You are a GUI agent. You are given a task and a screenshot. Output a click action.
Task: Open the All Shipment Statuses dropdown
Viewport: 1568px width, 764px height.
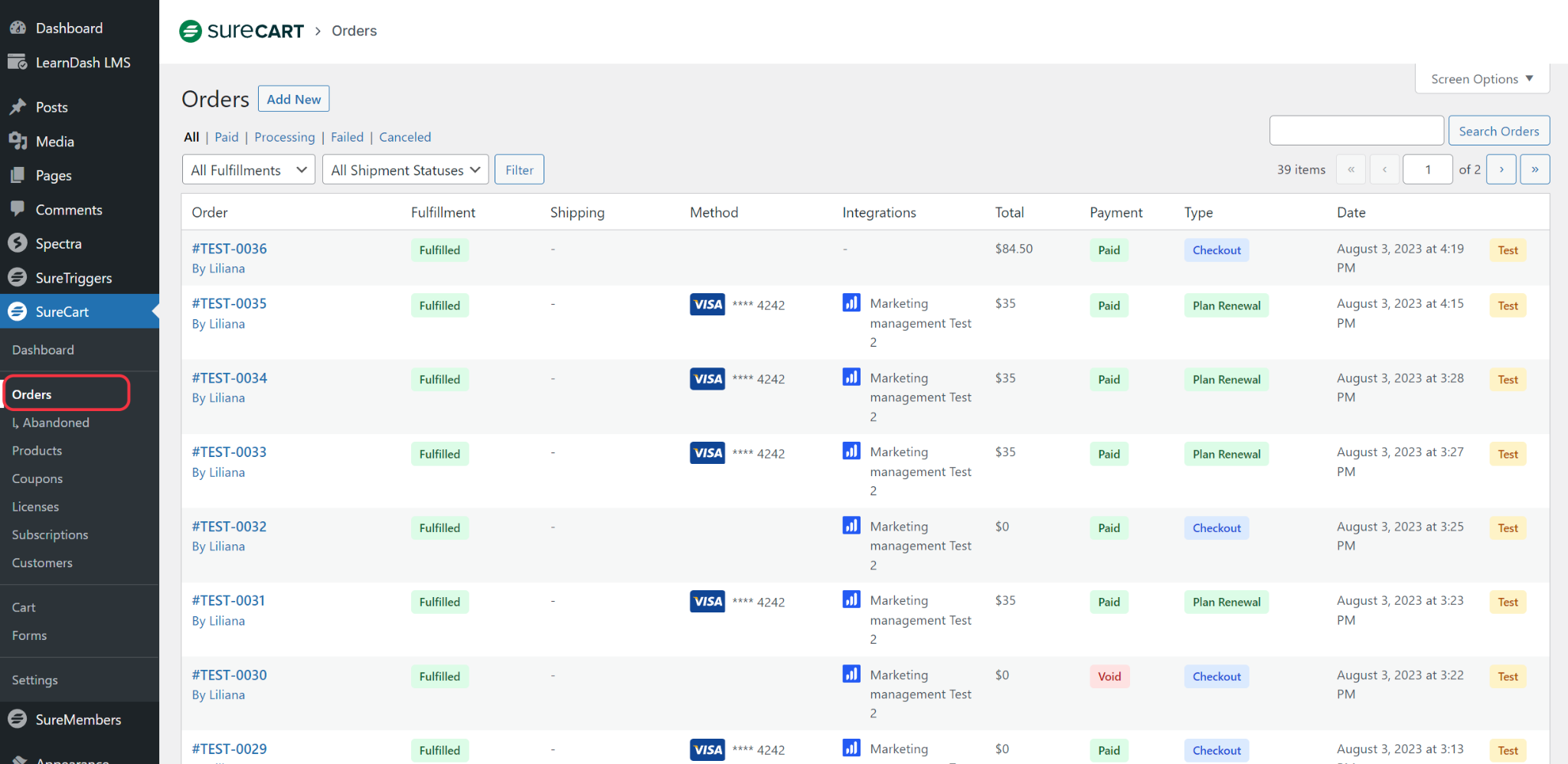pos(405,170)
